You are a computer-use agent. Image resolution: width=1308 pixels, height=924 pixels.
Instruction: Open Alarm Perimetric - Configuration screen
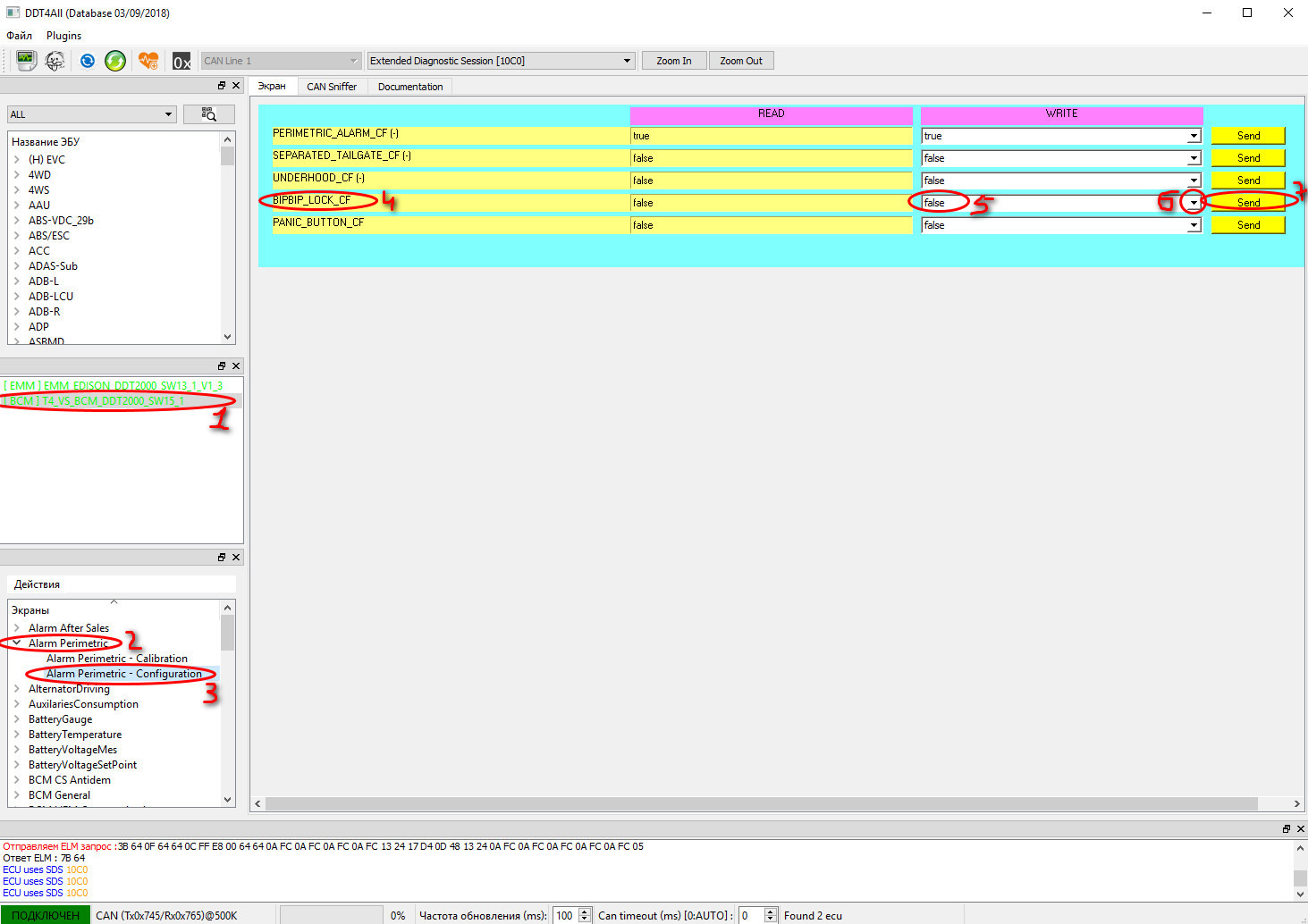tap(124, 674)
